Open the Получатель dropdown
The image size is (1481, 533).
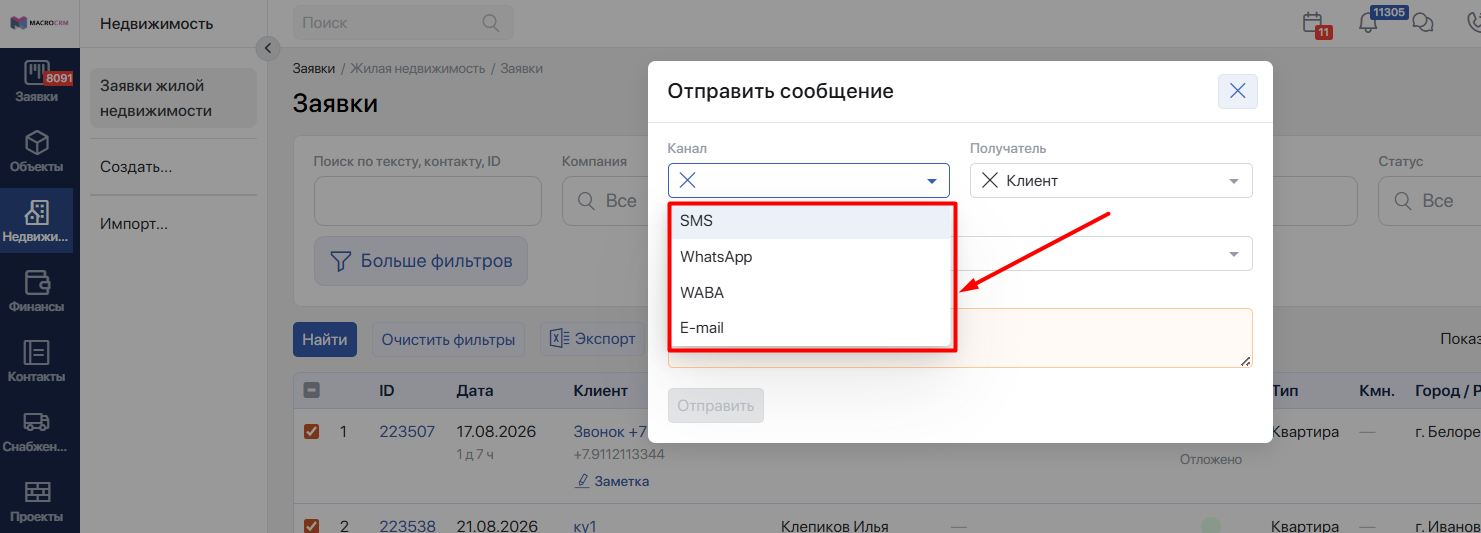click(1111, 181)
